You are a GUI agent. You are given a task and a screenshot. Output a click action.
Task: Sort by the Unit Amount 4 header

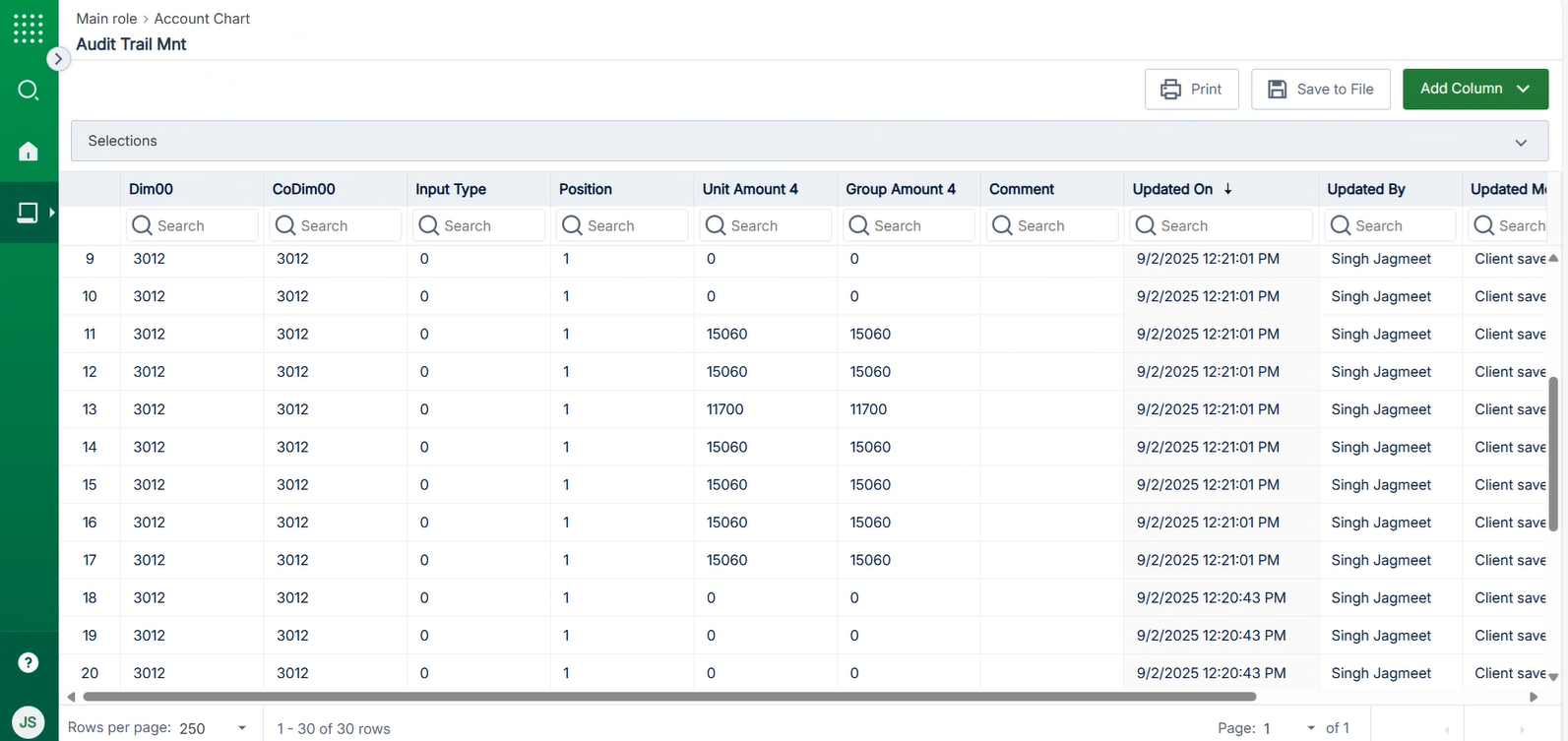(750, 189)
